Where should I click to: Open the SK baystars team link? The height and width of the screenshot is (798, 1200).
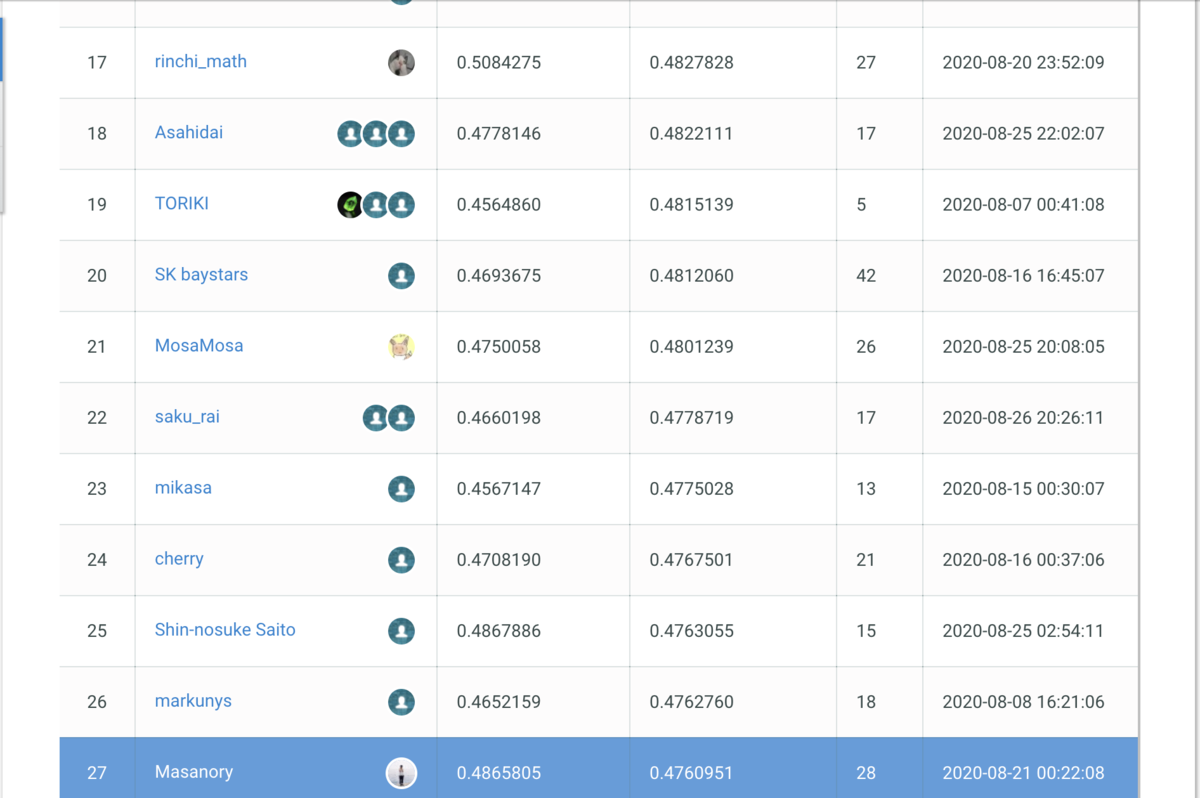(x=201, y=274)
